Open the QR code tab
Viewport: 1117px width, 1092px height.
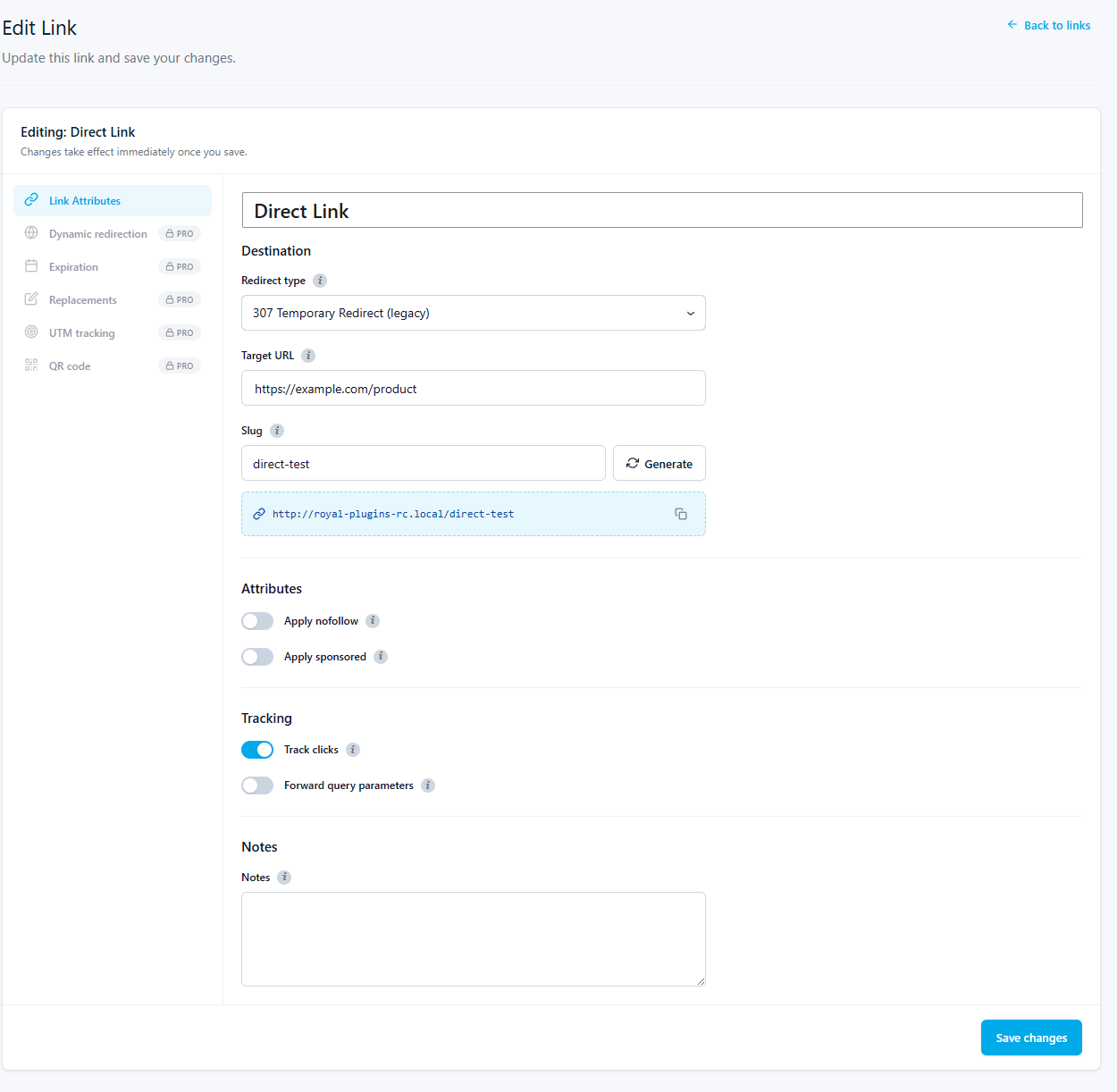(113, 366)
